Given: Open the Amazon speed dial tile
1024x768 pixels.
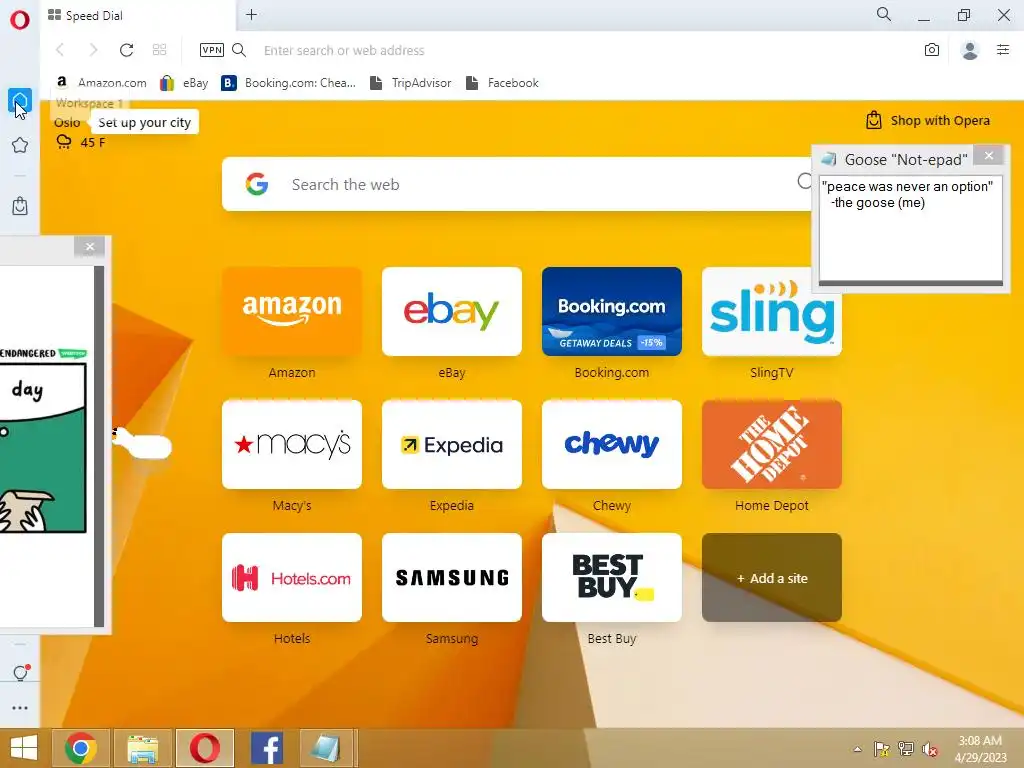Looking at the screenshot, I should [292, 312].
